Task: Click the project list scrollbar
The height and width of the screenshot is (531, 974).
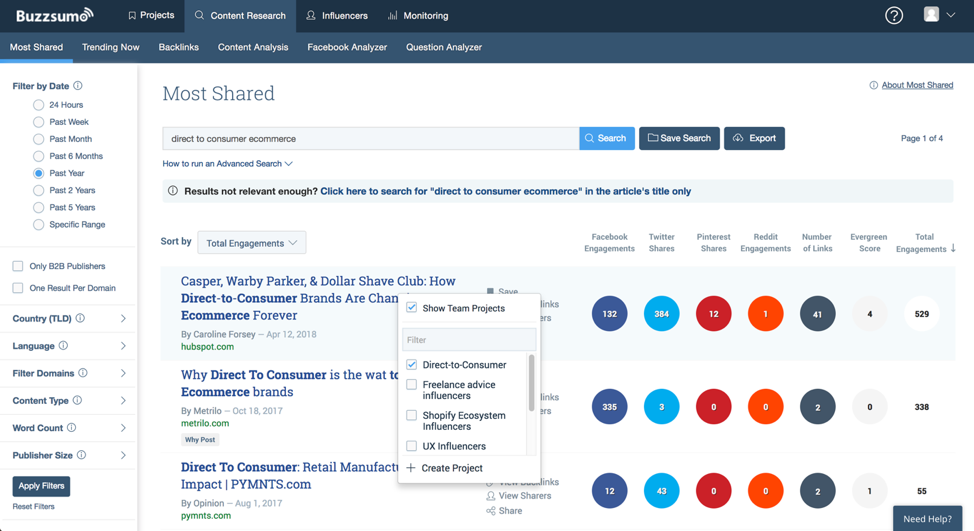Action: click(531, 382)
